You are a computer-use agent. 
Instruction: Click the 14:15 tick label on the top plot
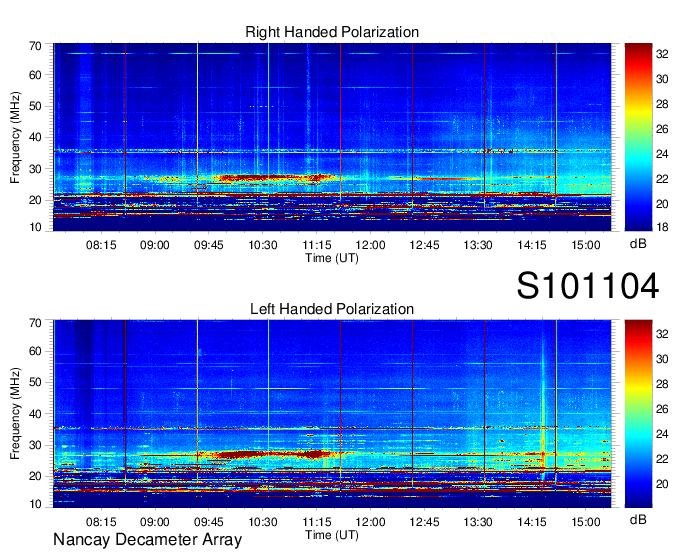(x=532, y=245)
